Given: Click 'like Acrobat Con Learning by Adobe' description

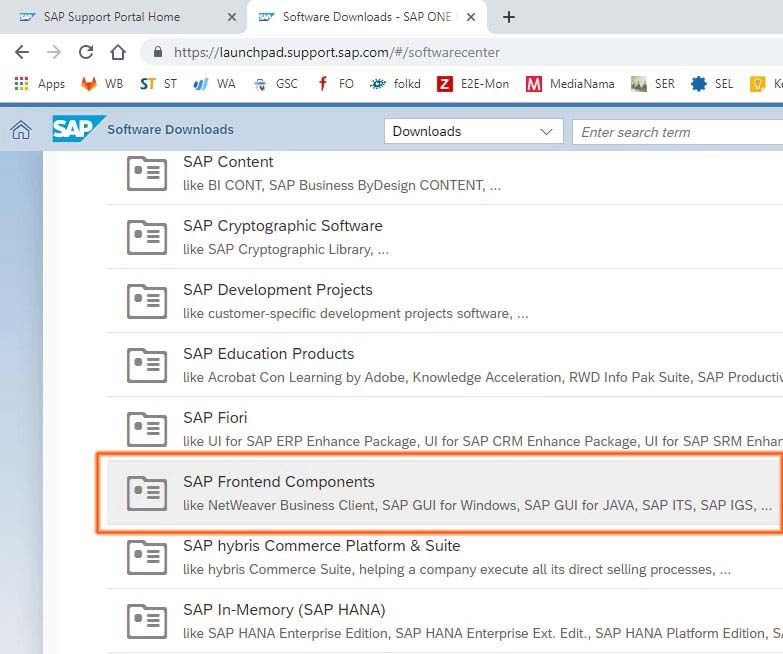Looking at the screenshot, I should (483, 377).
